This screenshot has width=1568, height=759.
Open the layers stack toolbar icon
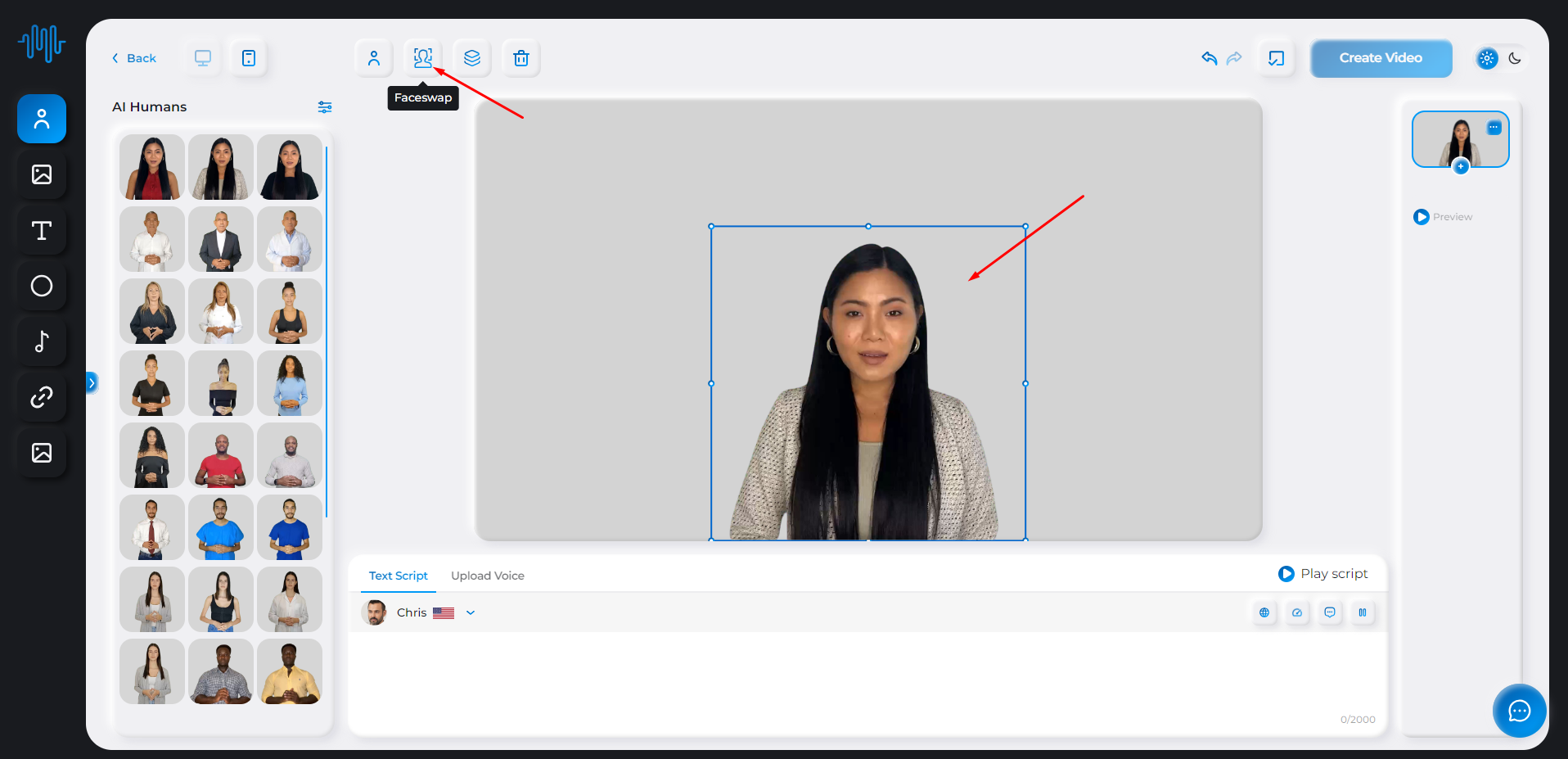472,58
